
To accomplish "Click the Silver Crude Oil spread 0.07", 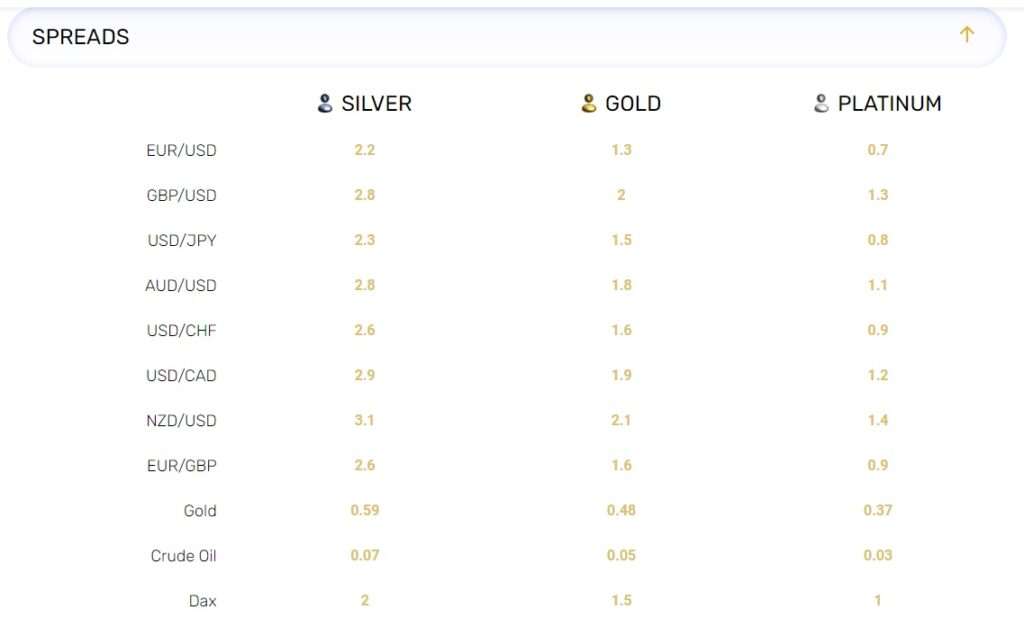I will (x=364, y=555).
